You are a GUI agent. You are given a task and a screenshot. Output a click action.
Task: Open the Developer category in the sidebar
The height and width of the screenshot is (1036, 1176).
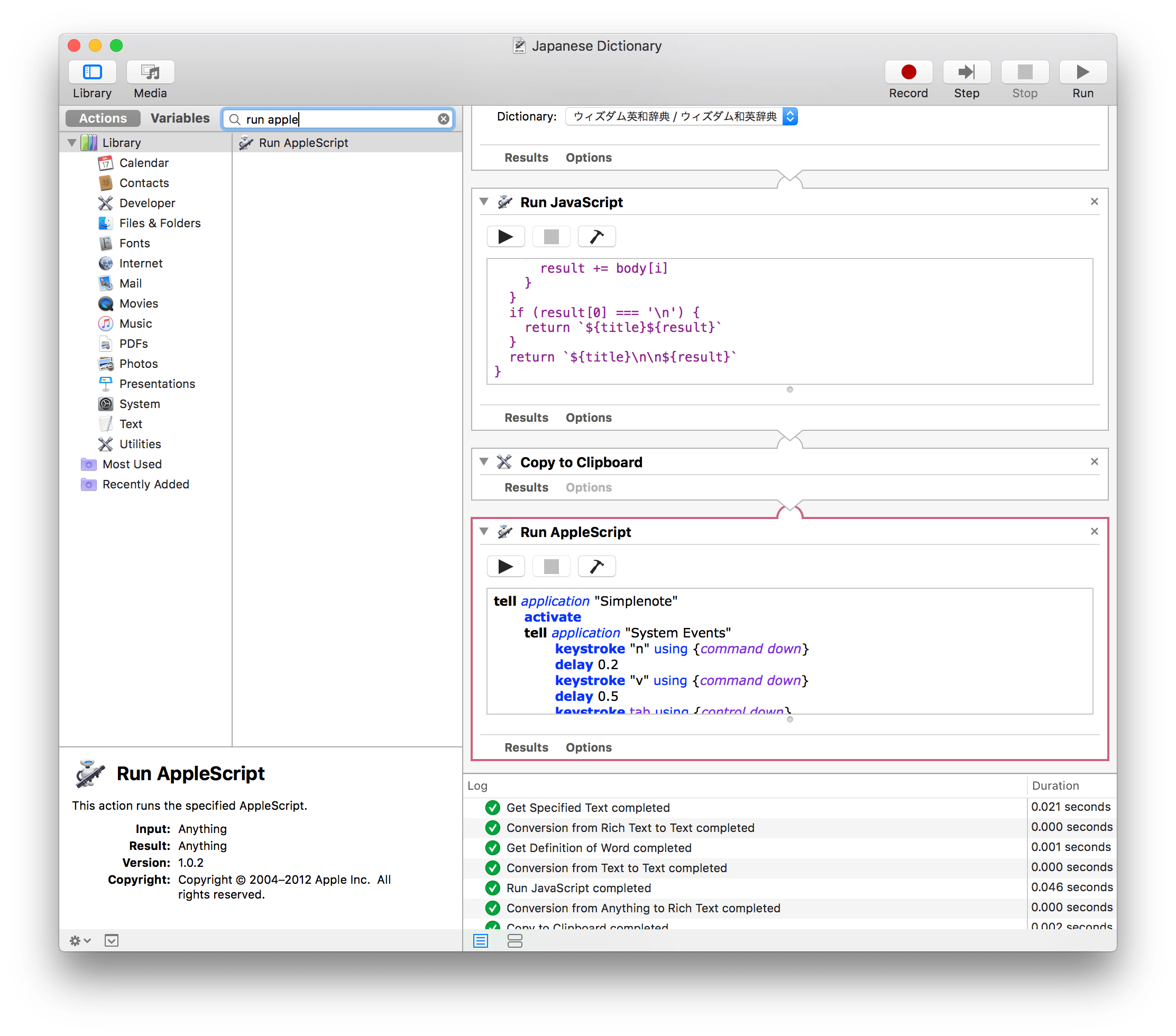(146, 202)
